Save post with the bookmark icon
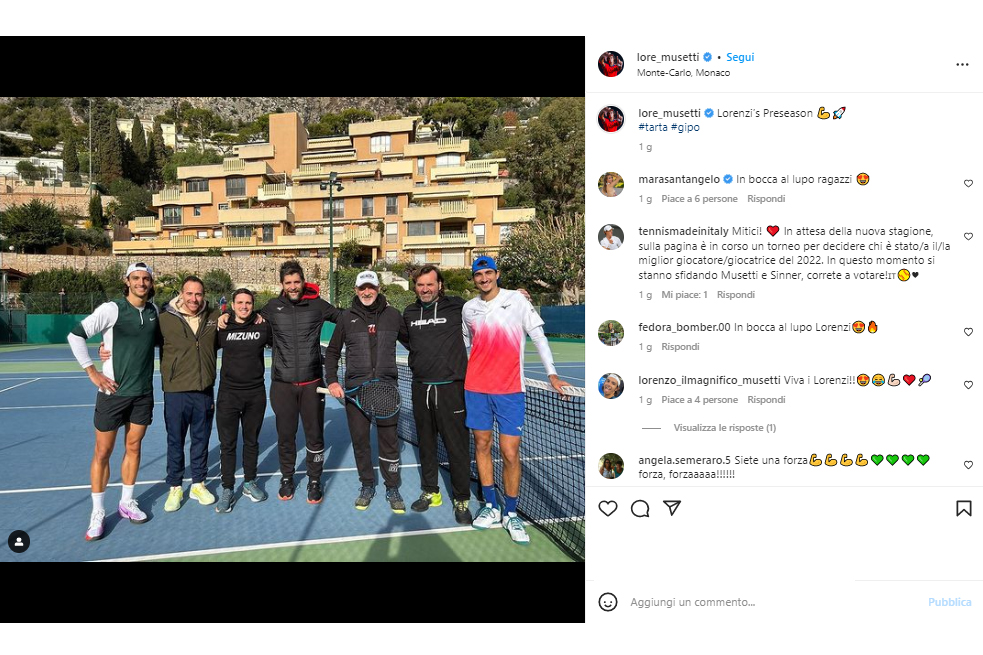This screenshot has height=655, width=983. [964, 508]
